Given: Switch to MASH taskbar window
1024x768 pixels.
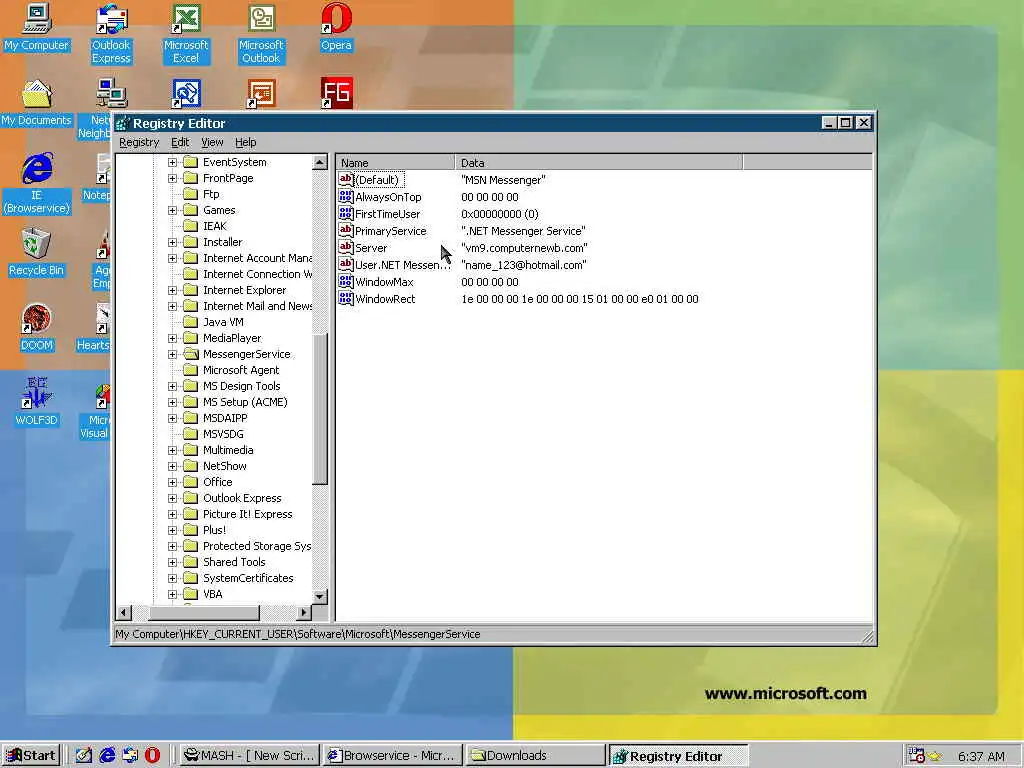Looking at the screenshot, I should [248, 756].
